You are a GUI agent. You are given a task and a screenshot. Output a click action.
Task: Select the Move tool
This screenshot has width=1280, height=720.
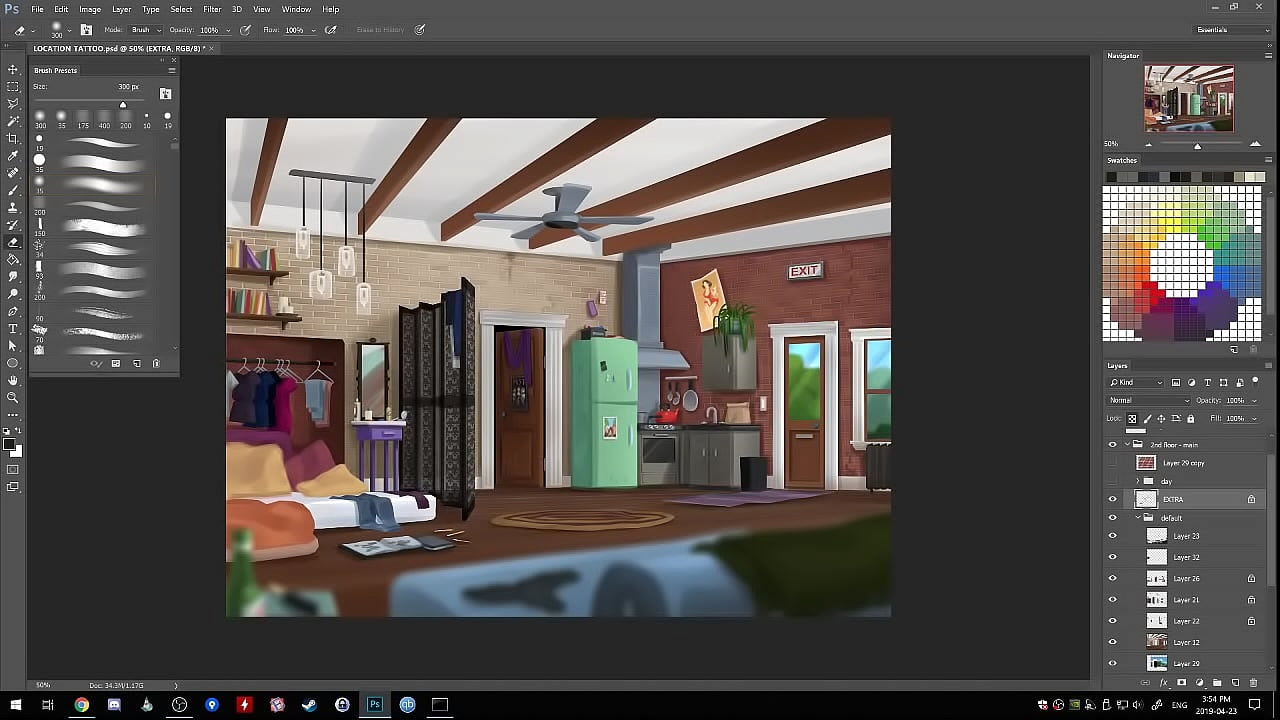(x=13, y=69)
